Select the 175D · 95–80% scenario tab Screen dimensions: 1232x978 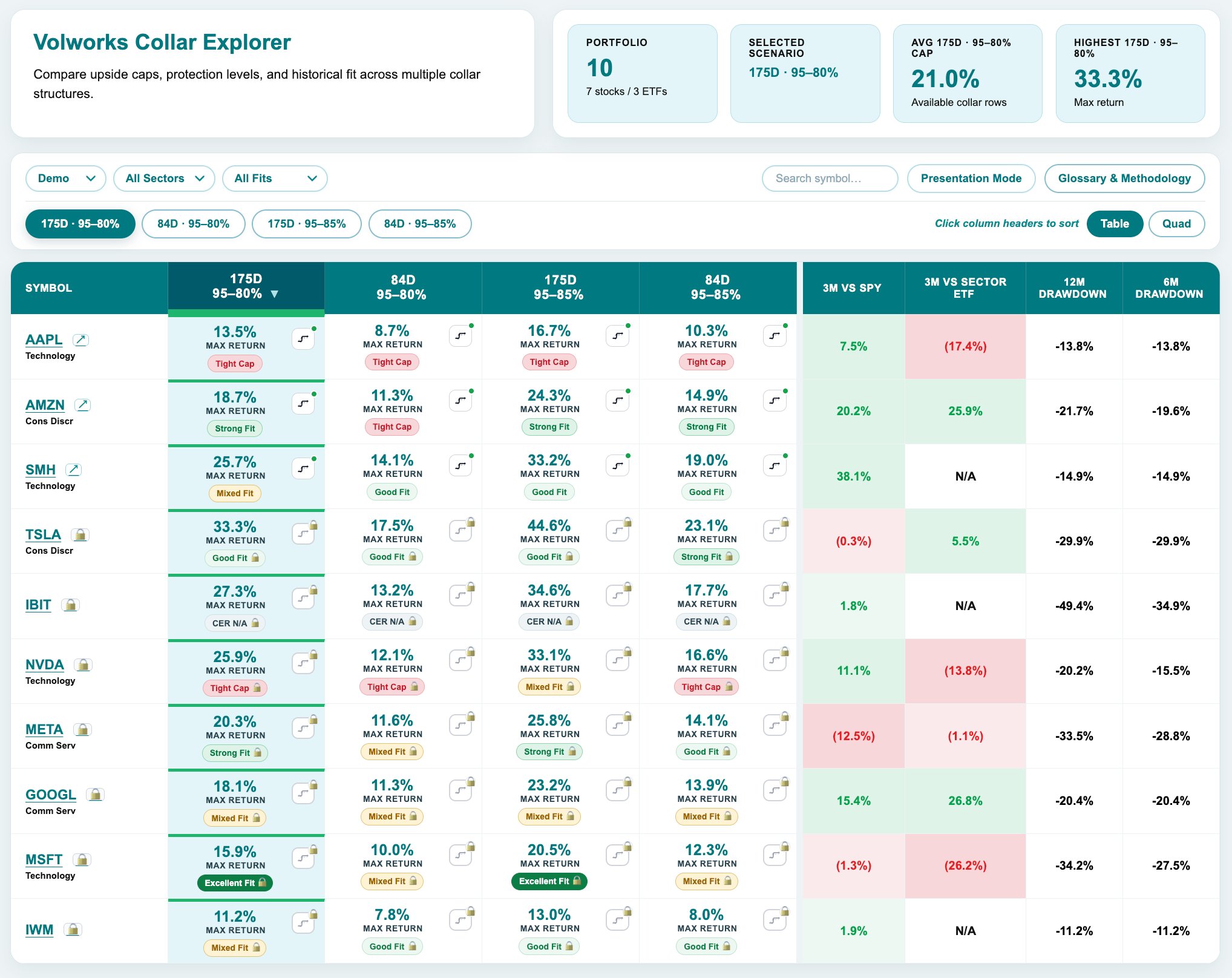(x=80, y=224)
